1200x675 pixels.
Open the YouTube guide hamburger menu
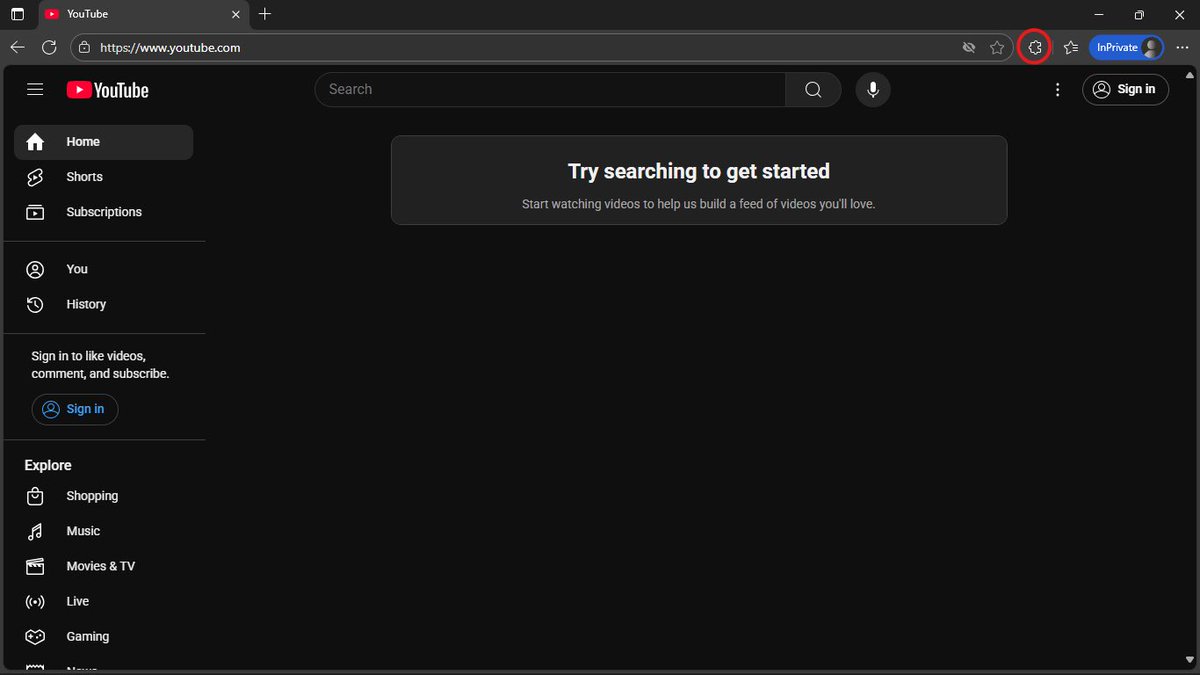[35, 90]
